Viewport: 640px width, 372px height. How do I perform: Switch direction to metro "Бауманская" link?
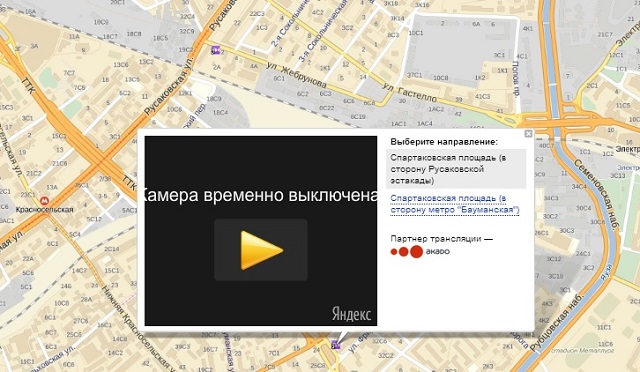click(455, 204)
